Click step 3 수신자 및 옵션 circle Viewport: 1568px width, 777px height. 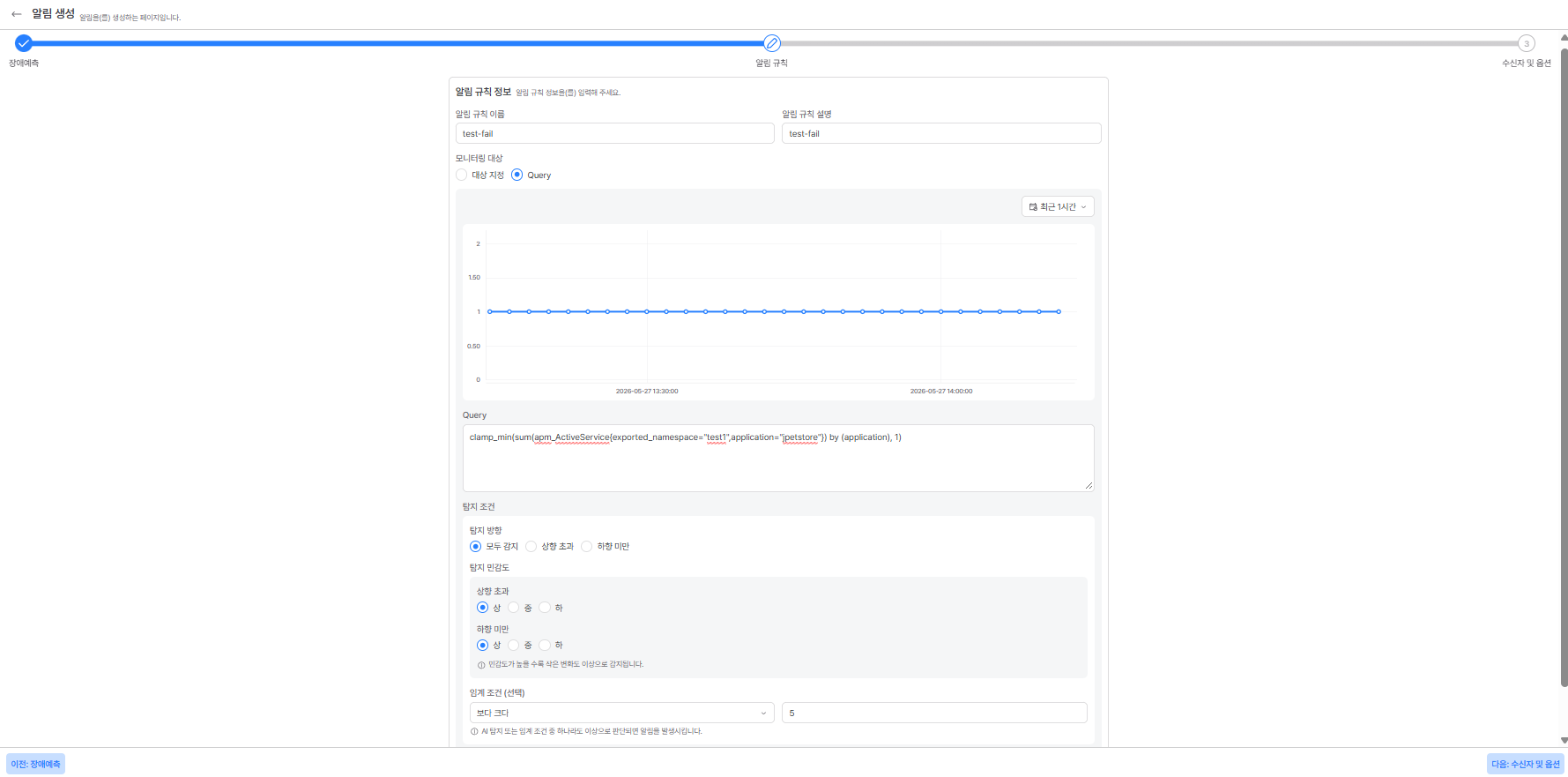coord(1527,43)
